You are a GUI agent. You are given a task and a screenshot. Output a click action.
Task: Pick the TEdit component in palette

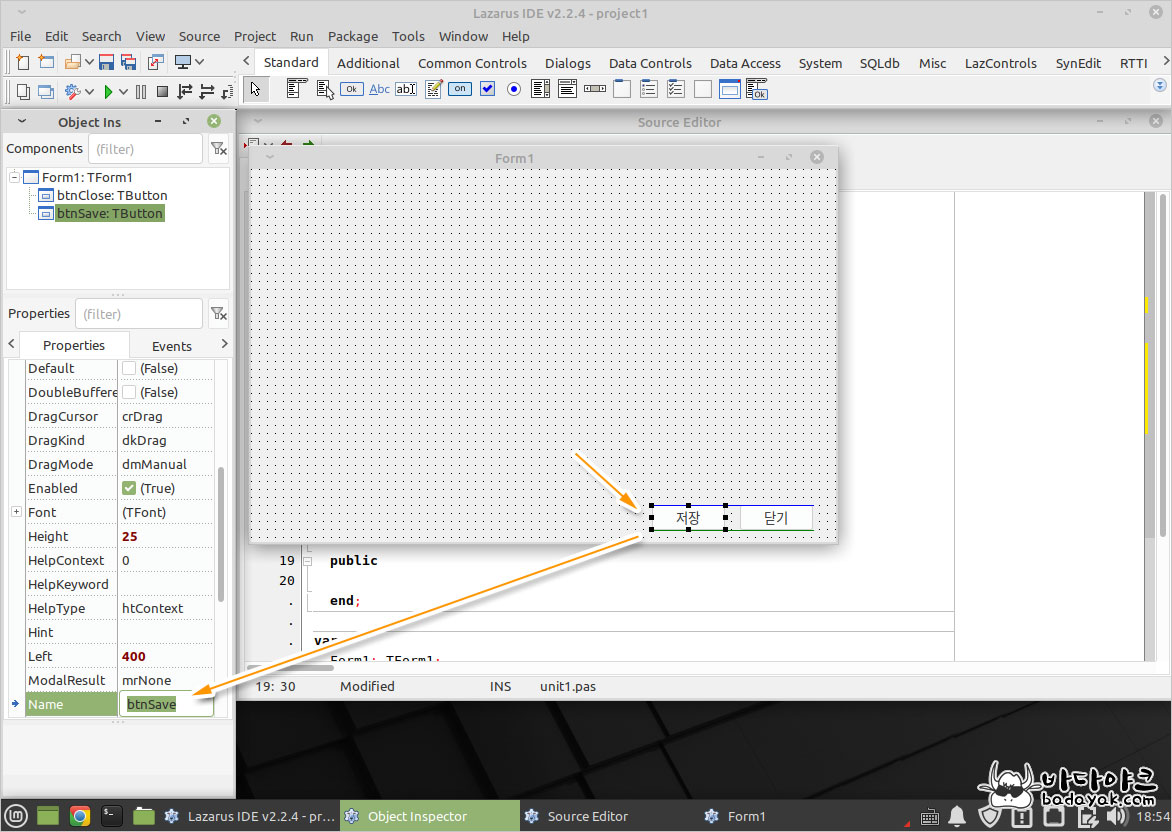coord(406,89)
